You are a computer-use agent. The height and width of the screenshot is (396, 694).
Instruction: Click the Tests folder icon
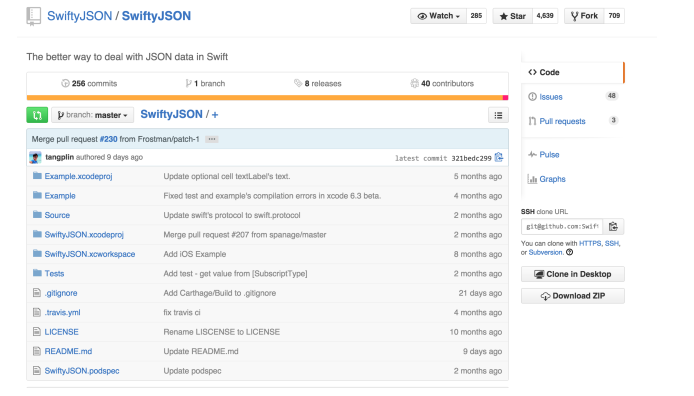click(37, 273)
